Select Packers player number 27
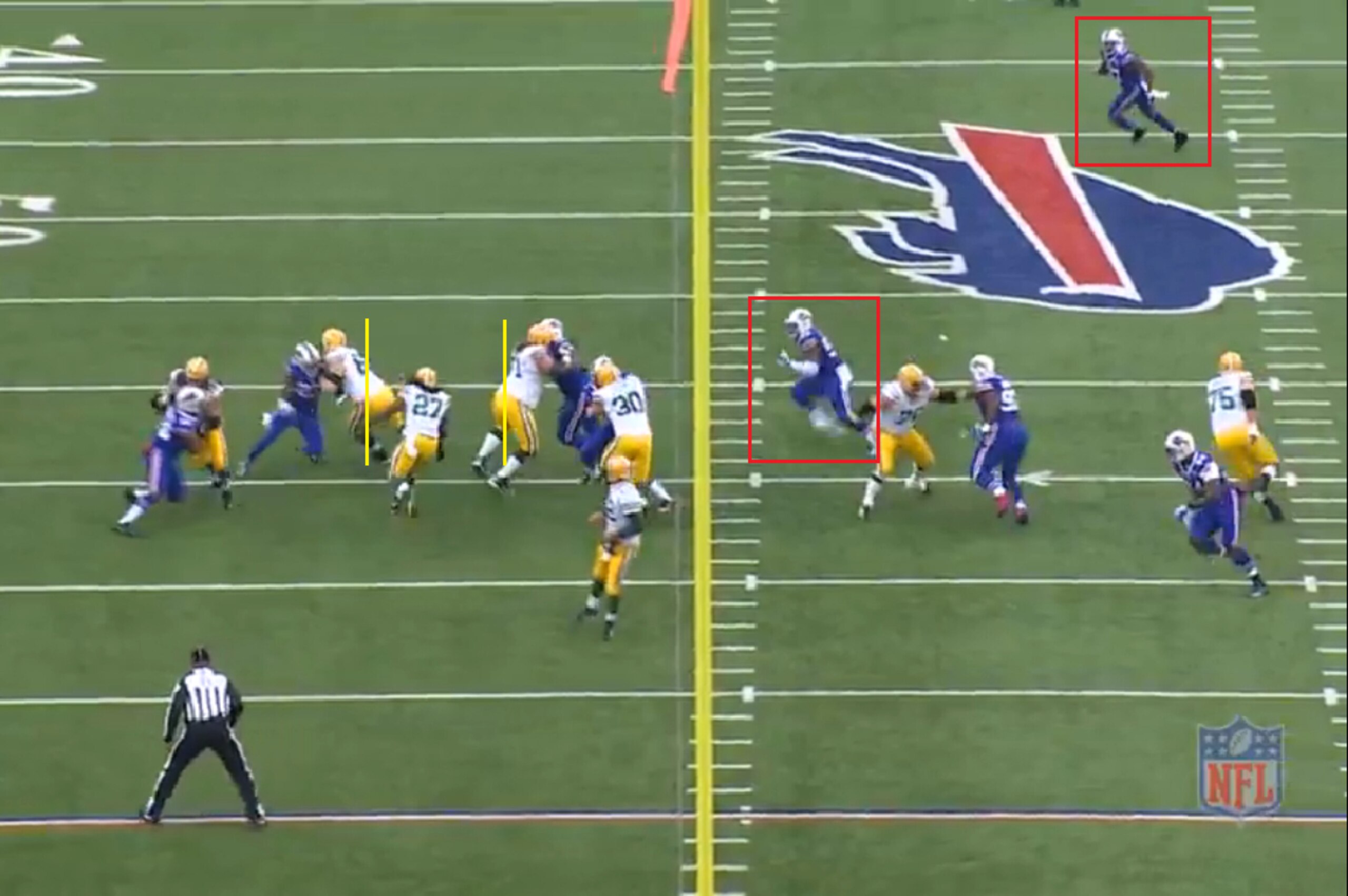Viewport: 1348px width, 896px height. (421, 441)
